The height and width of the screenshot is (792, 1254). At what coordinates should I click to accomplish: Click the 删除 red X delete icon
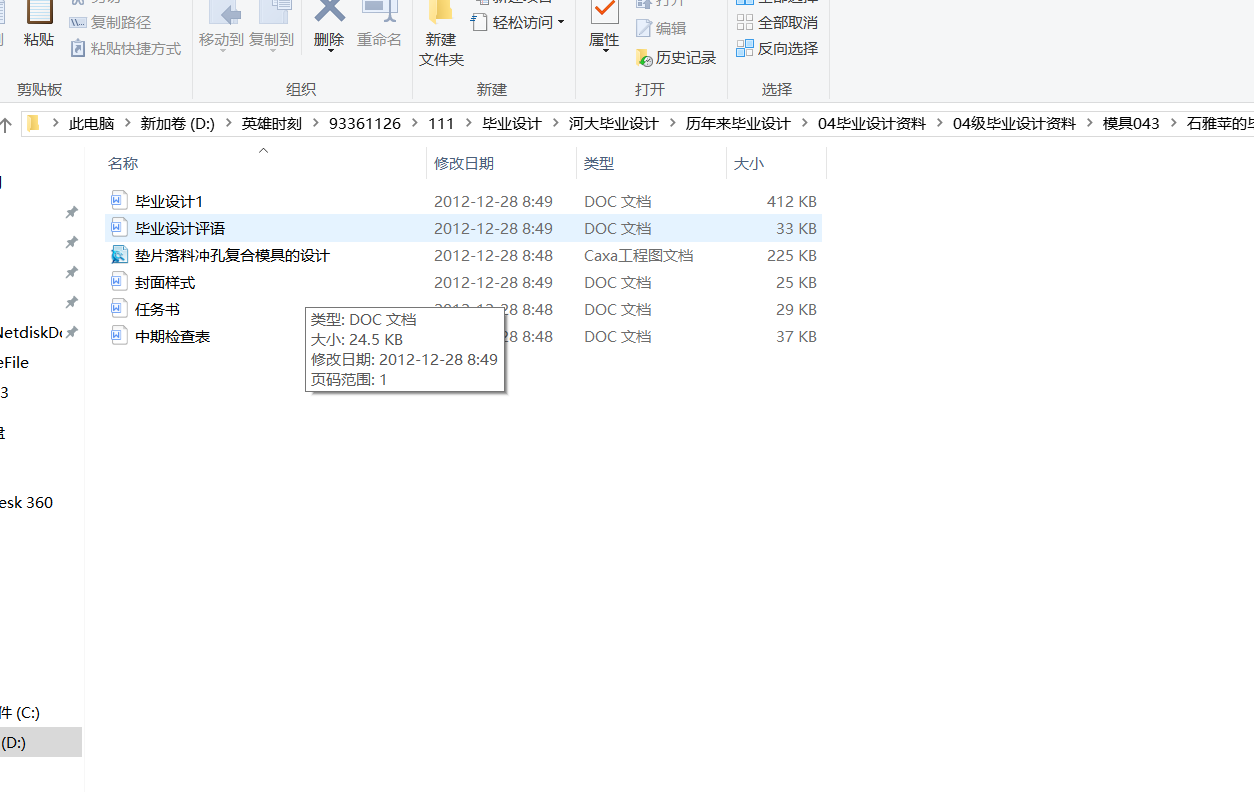point(329,10)
